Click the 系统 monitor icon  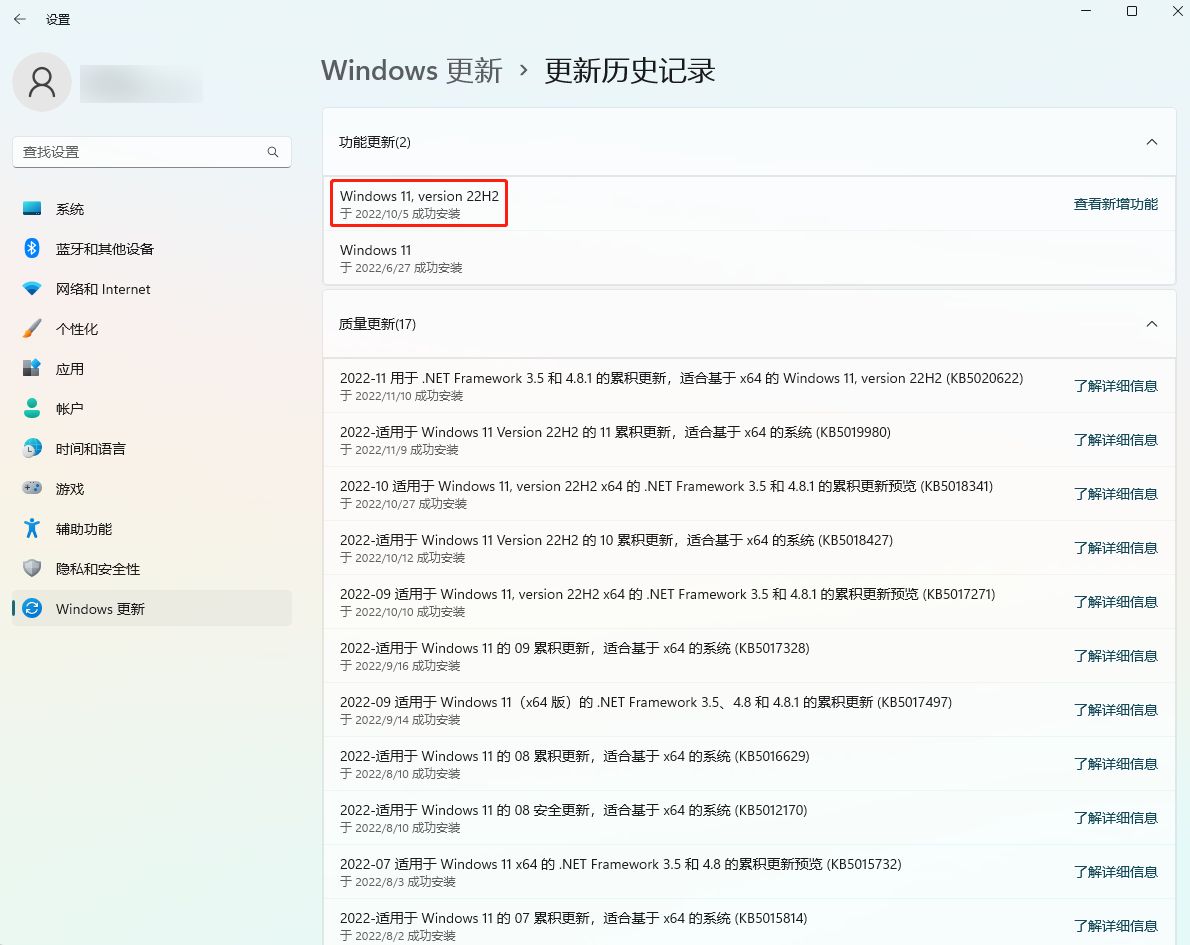click(32, 209)
